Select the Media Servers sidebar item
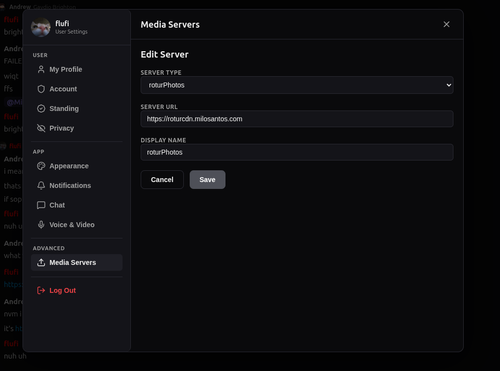This screenshot has width=500, height=371. pos(77,263)
